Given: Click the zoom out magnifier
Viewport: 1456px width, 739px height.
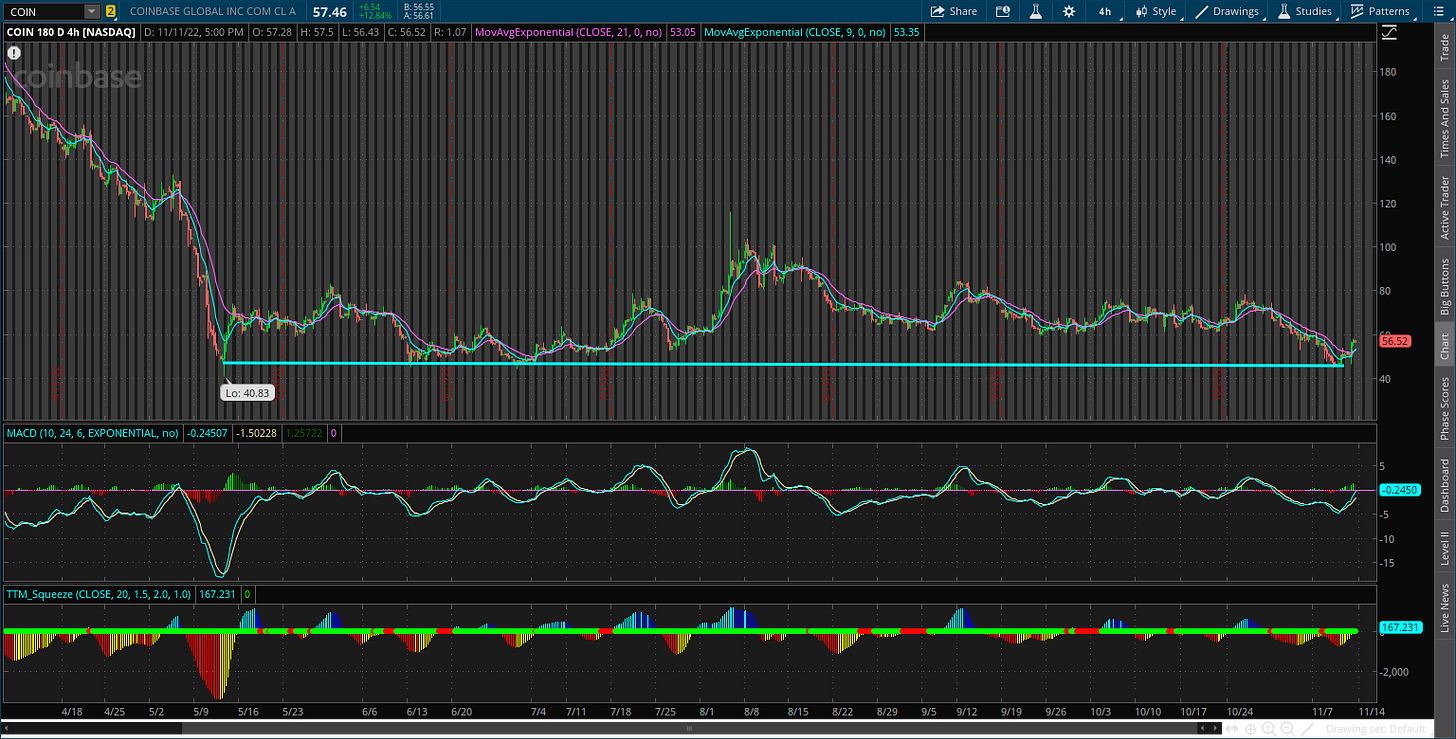Looking at the screenshot, I should (1287, 729).
